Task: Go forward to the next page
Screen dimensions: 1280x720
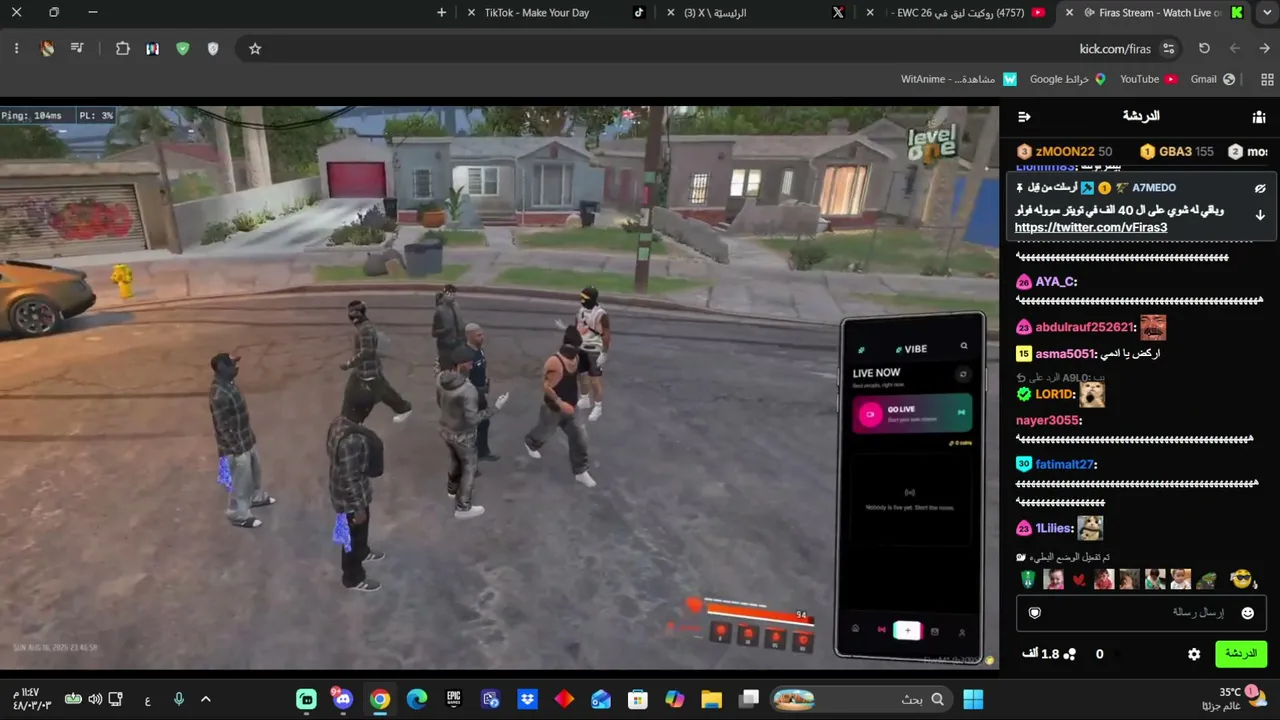Action: click(x=1234, y=48)
